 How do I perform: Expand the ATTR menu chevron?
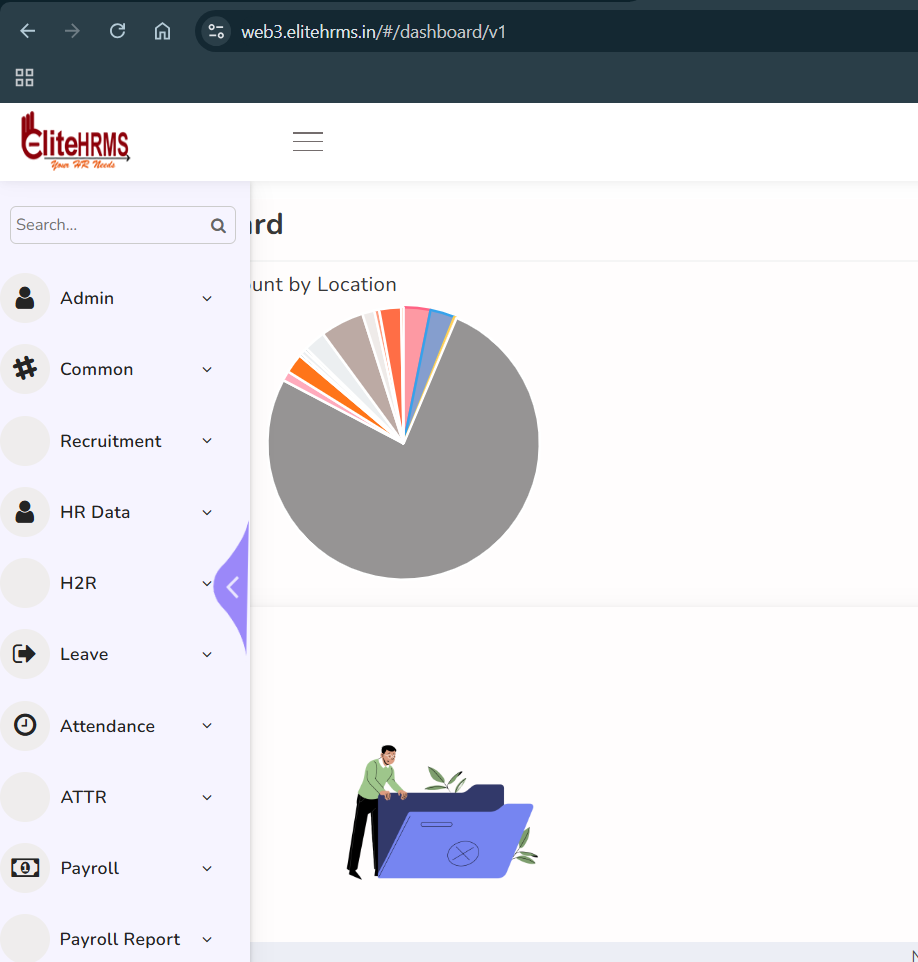click(207, 797)
